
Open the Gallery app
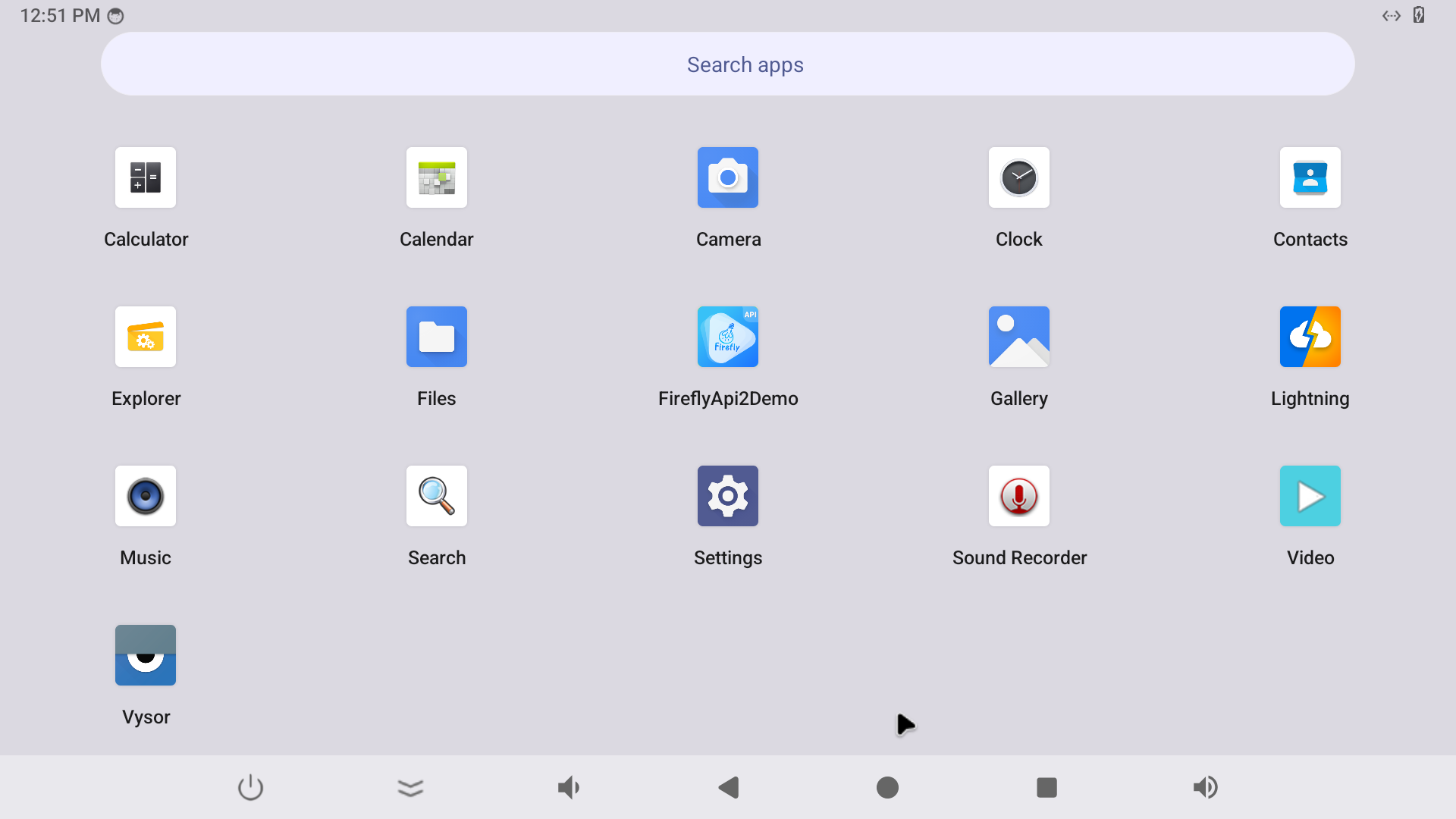click(1019, 337)
